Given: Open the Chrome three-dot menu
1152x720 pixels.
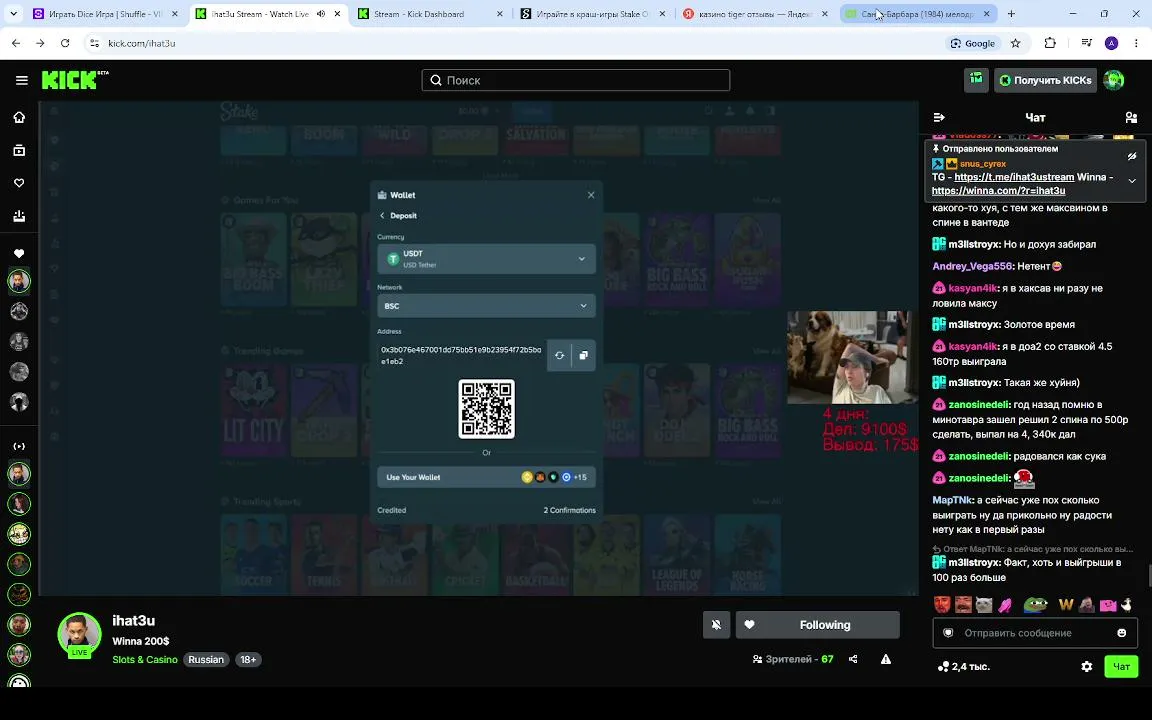Looking at the screenshot, I should click(1137, 43).
